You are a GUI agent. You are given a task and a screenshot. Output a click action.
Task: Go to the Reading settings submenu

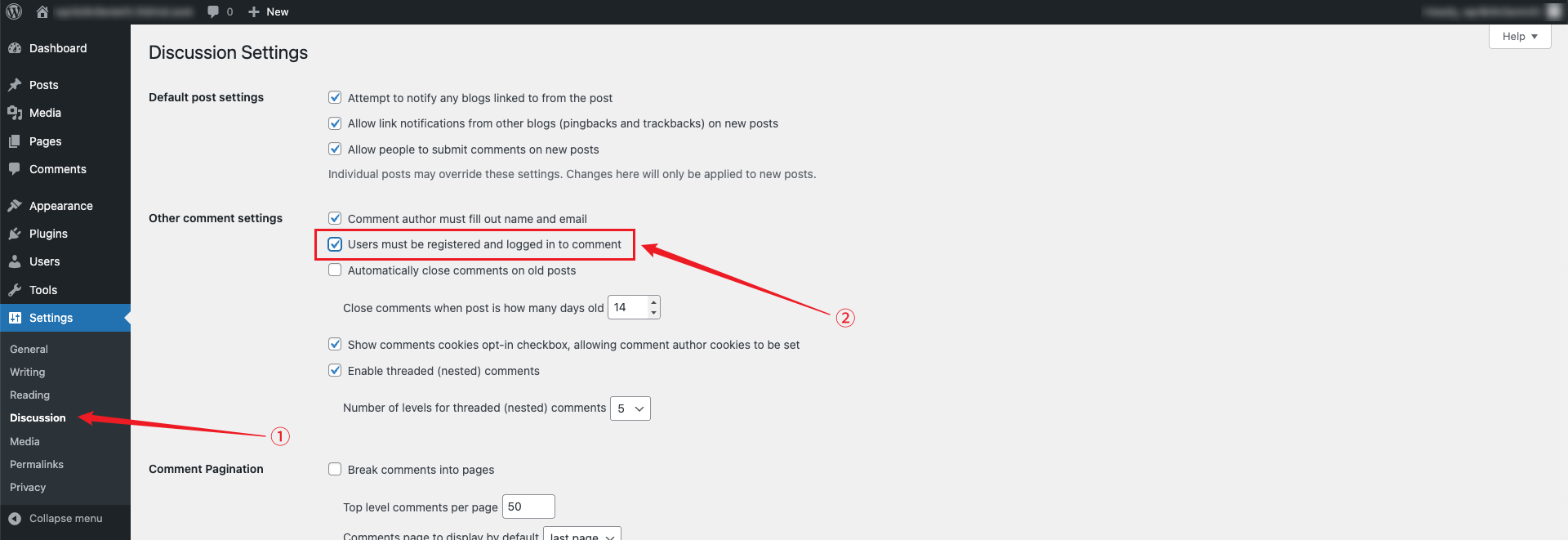click(x=30, y=395)
